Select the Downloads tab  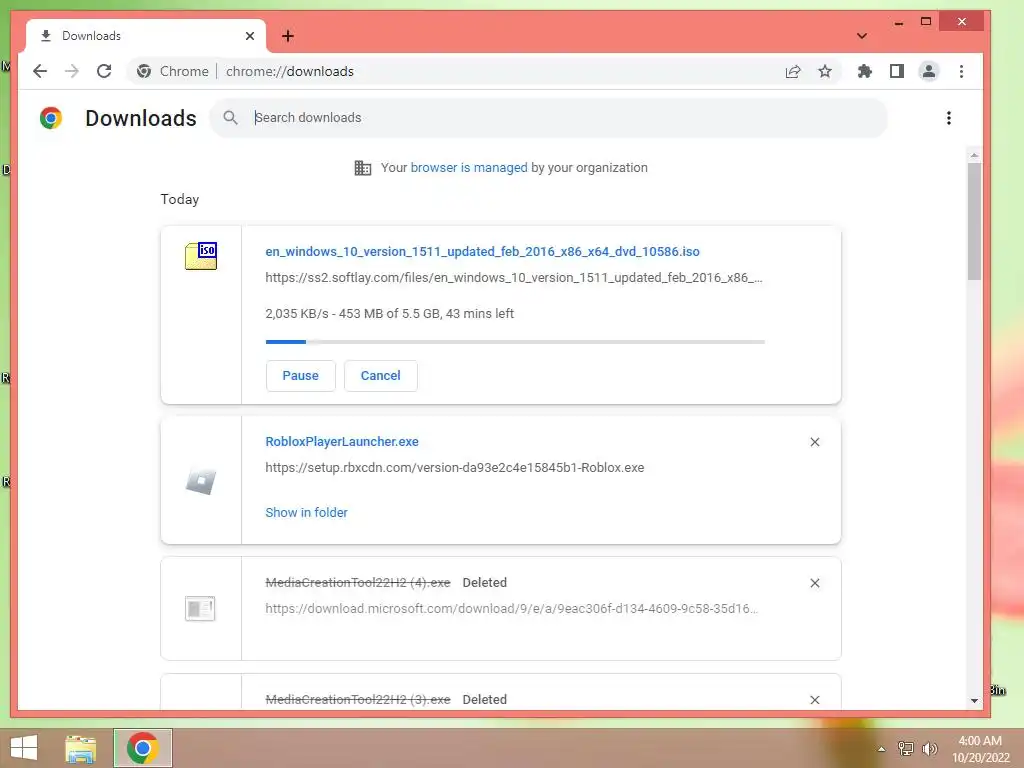tap(146, 36)
